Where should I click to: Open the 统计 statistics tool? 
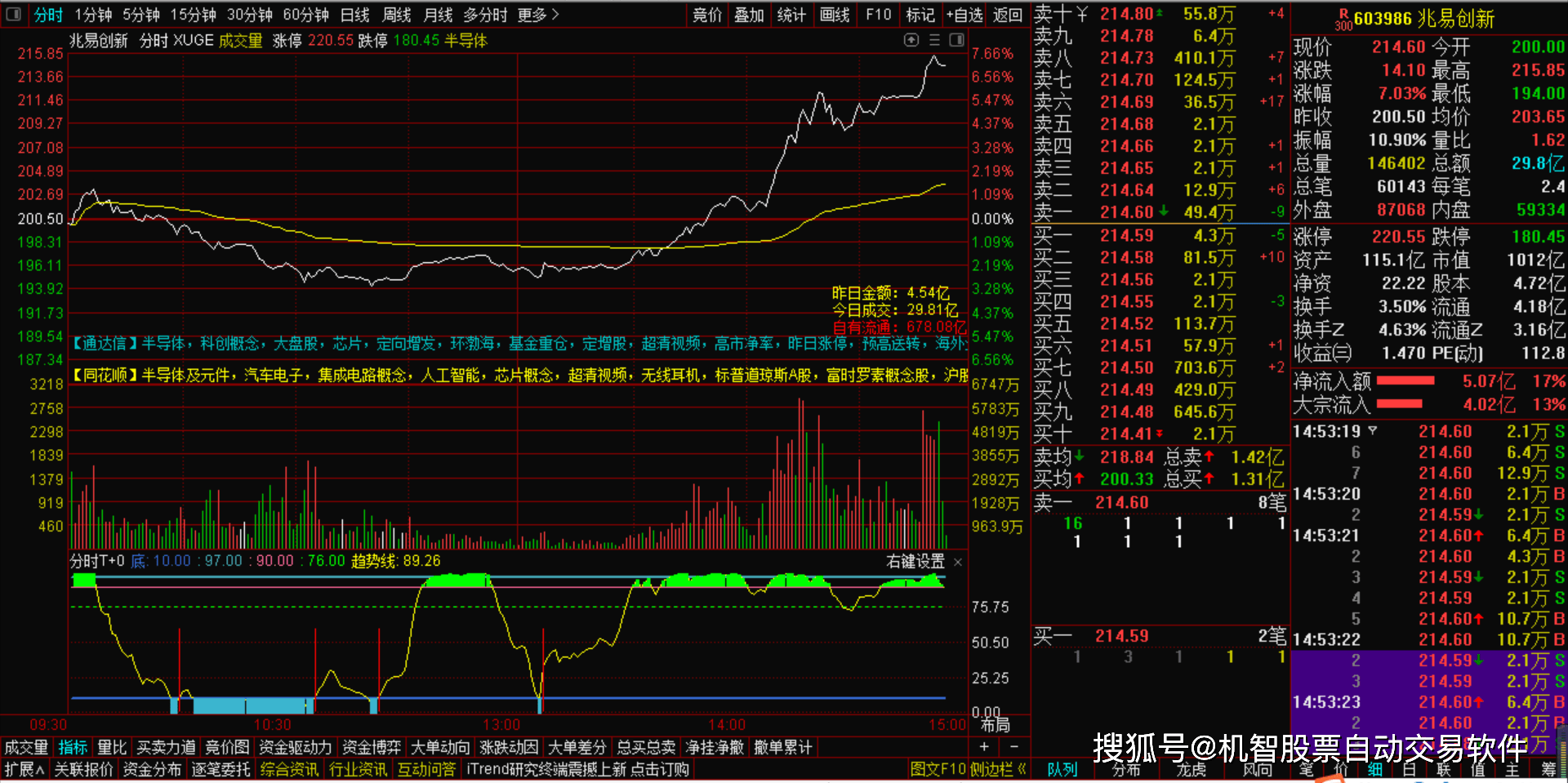pyautogui.click(x=791, y=15)
